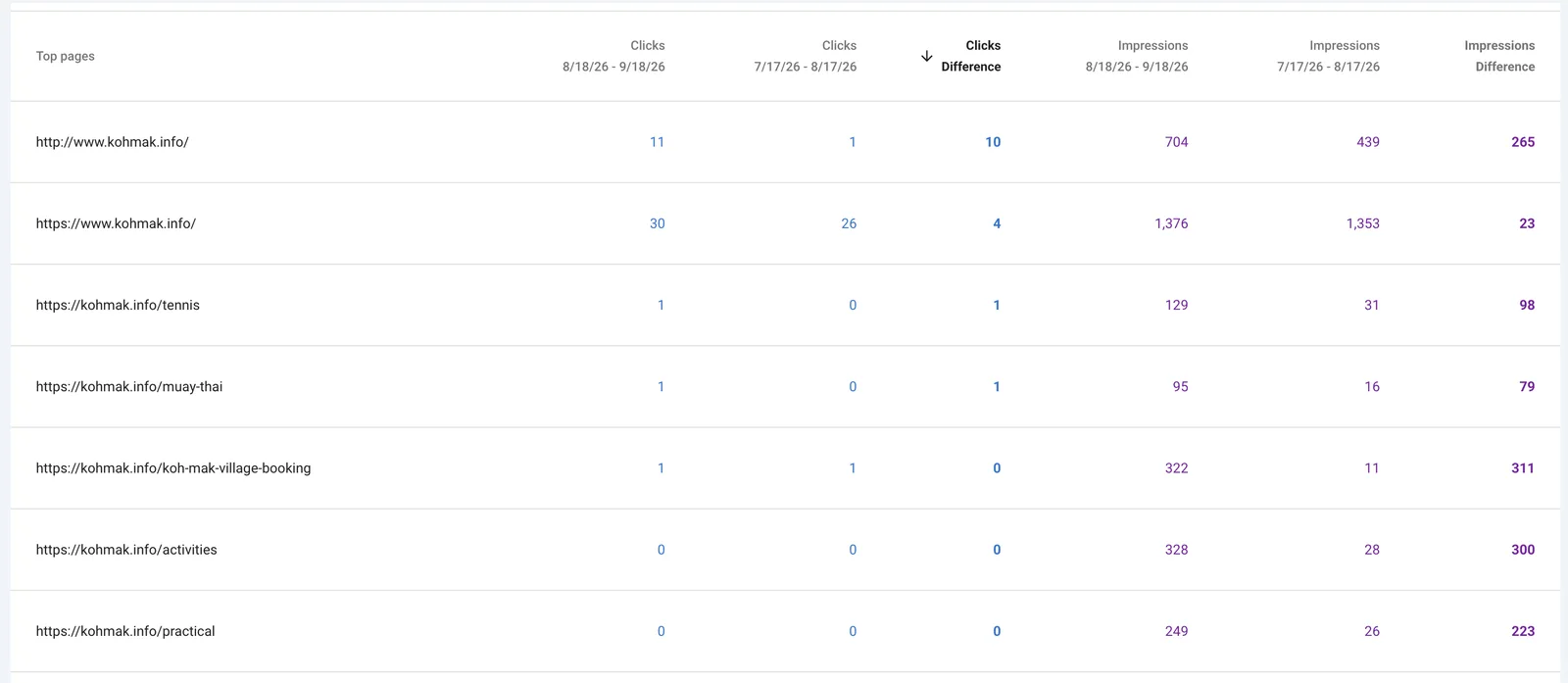Select the http://www.kohmak.info/ page row
Viewport: 1568px width, 683px height.
785,142
